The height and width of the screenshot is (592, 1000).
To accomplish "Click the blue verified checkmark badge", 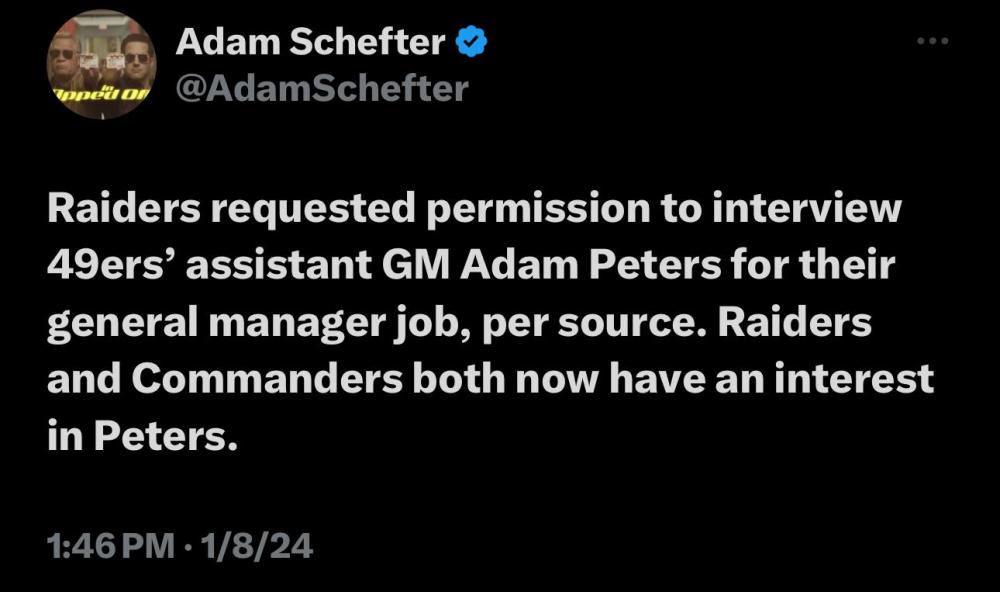I will pos(472,42).
